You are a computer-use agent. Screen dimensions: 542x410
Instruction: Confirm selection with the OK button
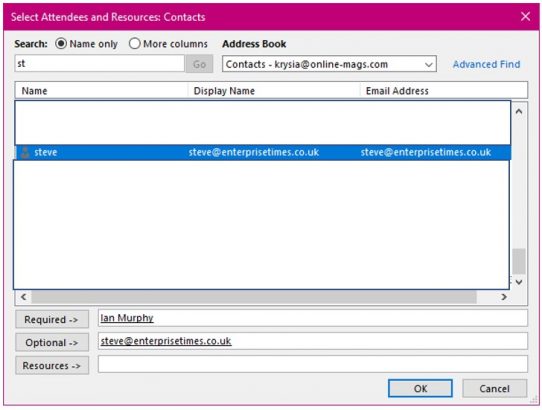pyautogui.click(x=420, y=389)
